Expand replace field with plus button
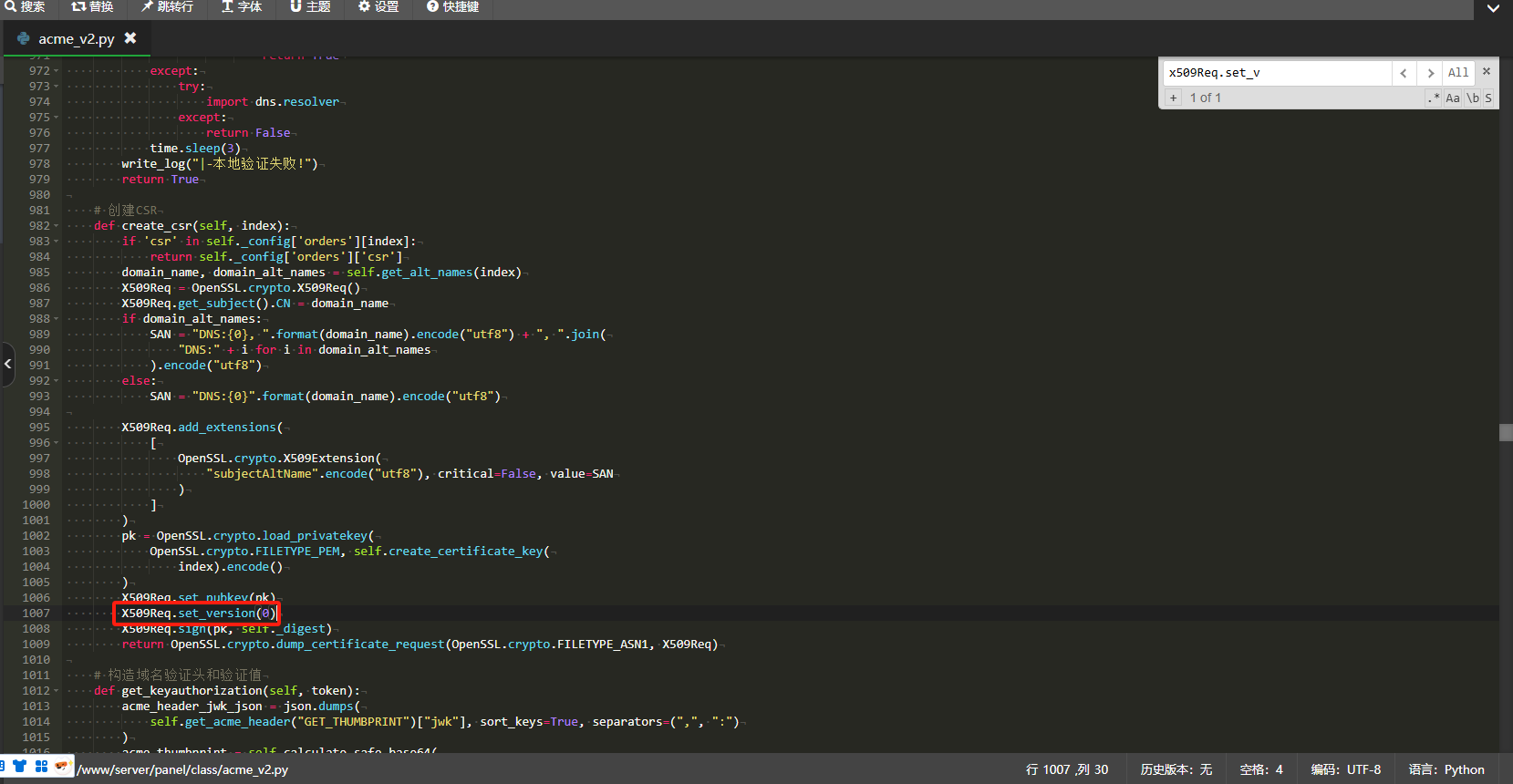The image size is (1513, 784). click(1174, 98)
